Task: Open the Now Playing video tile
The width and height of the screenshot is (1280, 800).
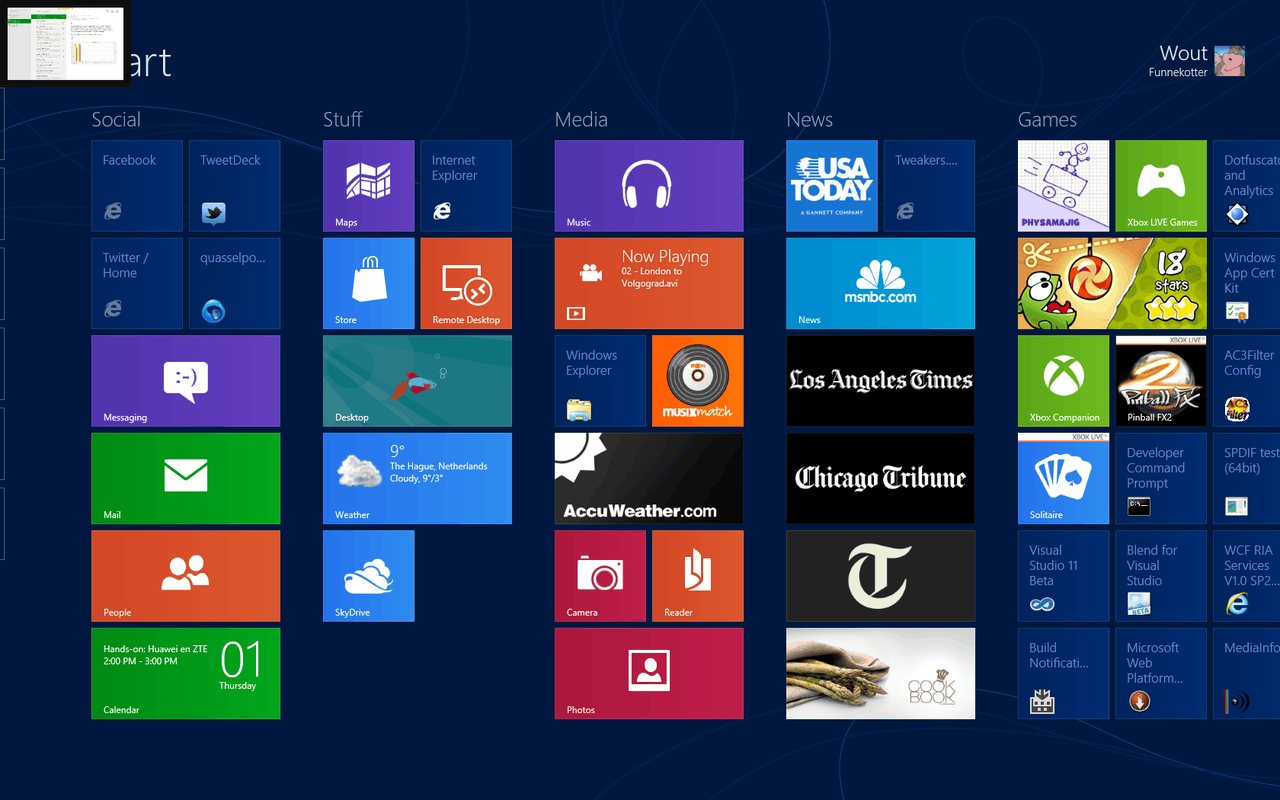Action: [x=649, y=283]
